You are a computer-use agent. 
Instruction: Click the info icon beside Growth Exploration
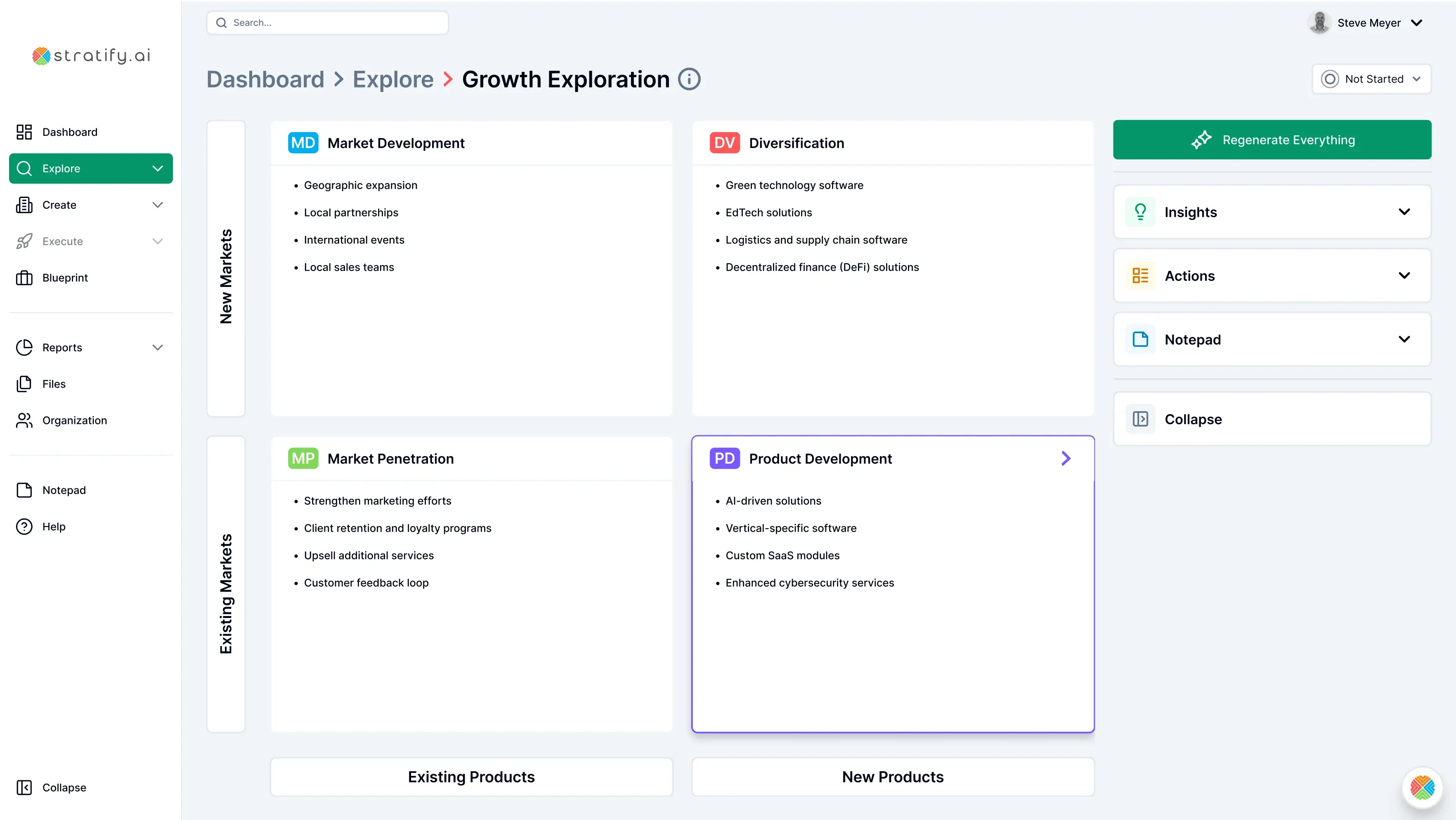pyautogui.click(x=689, y=79)
